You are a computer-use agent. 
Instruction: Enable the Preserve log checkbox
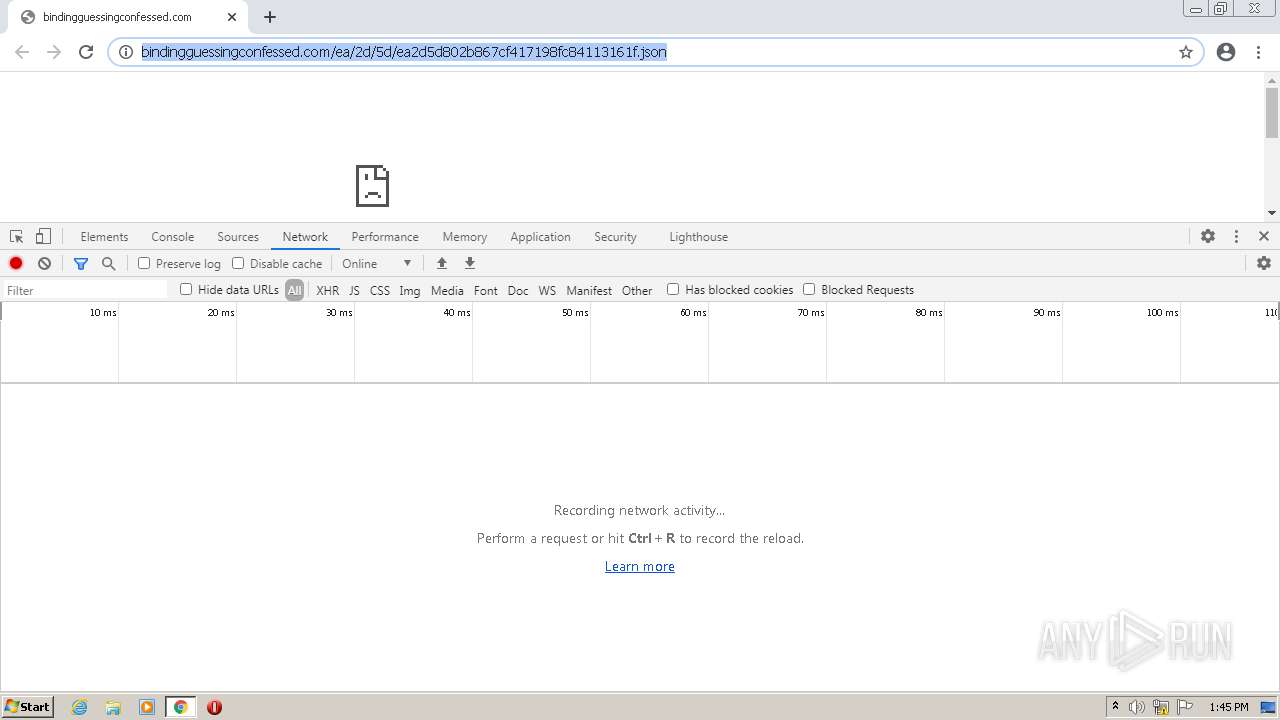pos(144,263)
